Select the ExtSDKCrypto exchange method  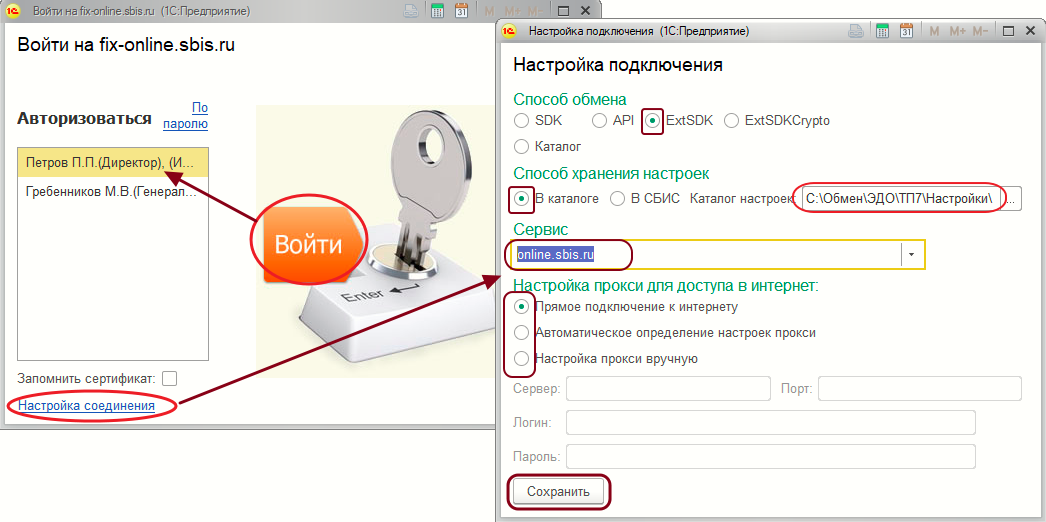(x=732, y=120)
